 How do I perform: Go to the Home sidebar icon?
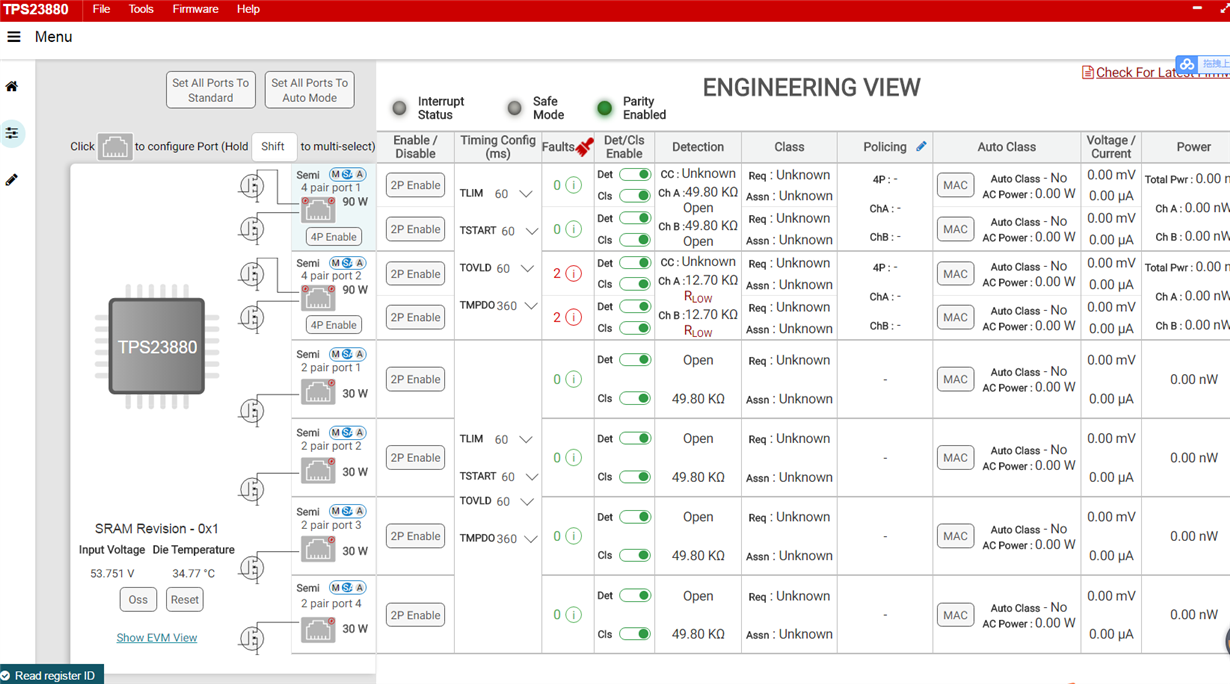[x=12, y=87]
